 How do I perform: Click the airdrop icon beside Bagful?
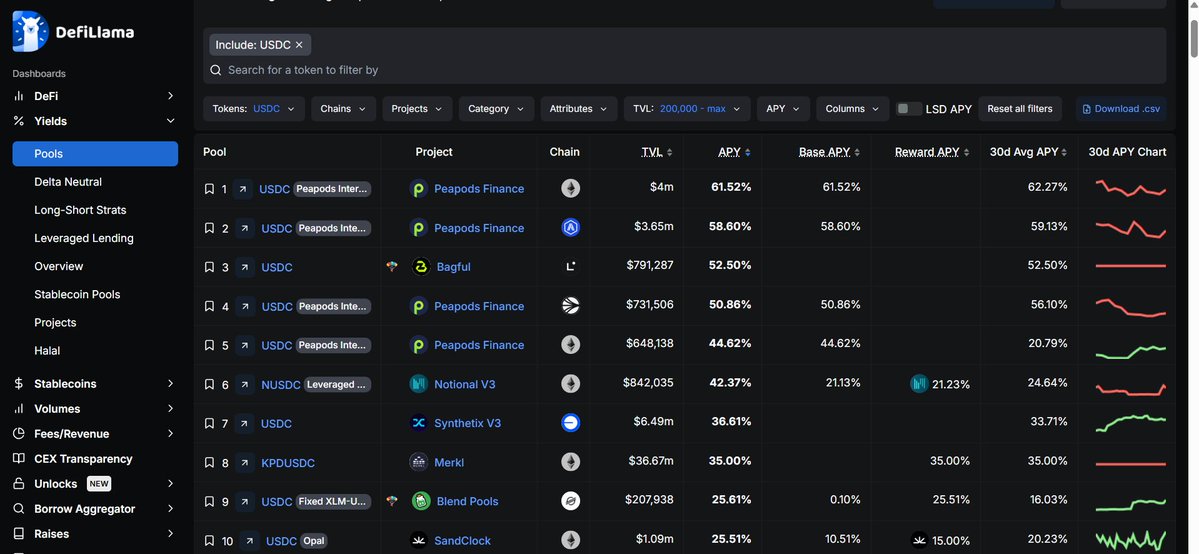[x=392, y=266]
